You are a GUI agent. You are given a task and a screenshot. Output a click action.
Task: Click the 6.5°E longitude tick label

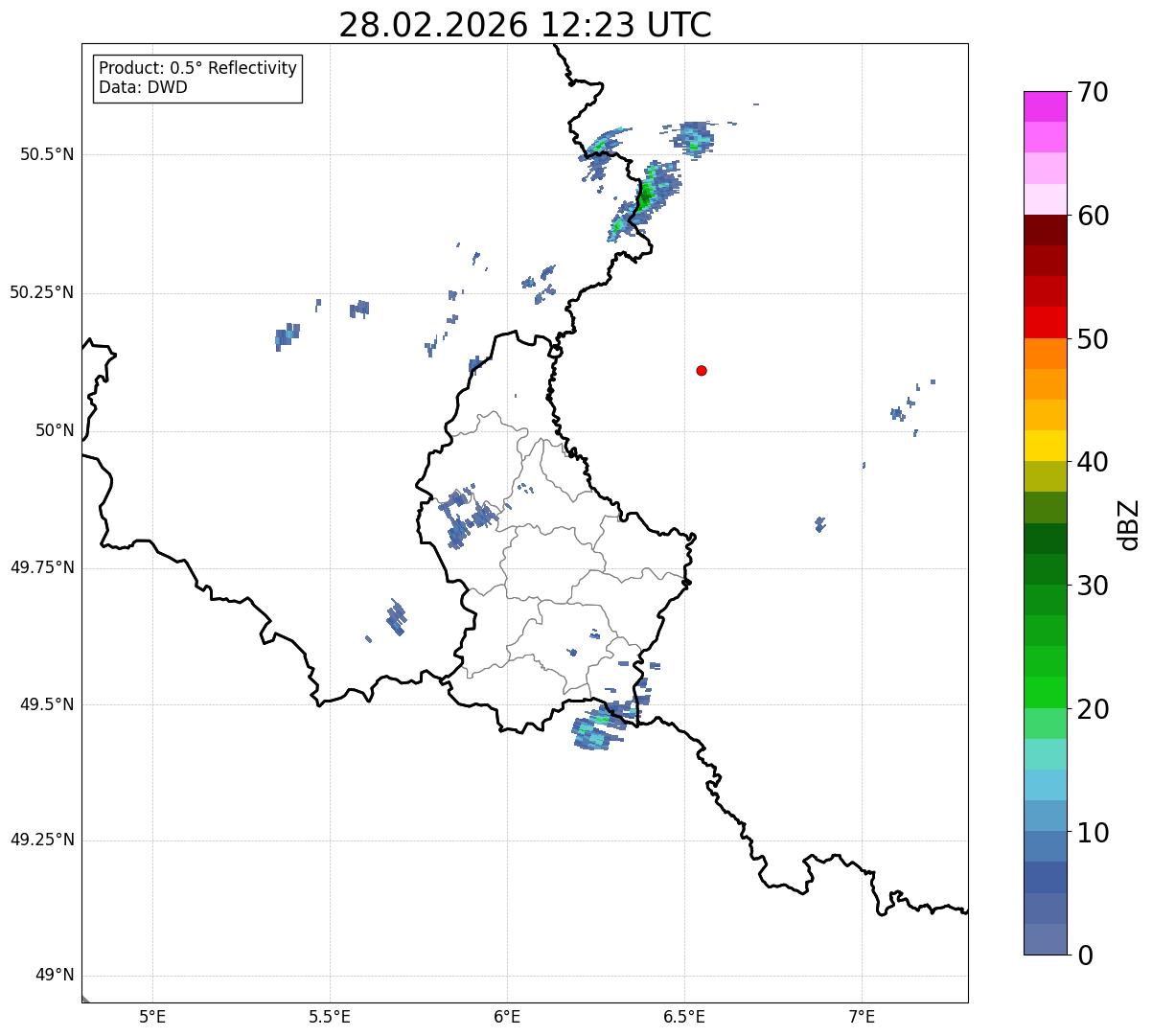point(684,1016)
